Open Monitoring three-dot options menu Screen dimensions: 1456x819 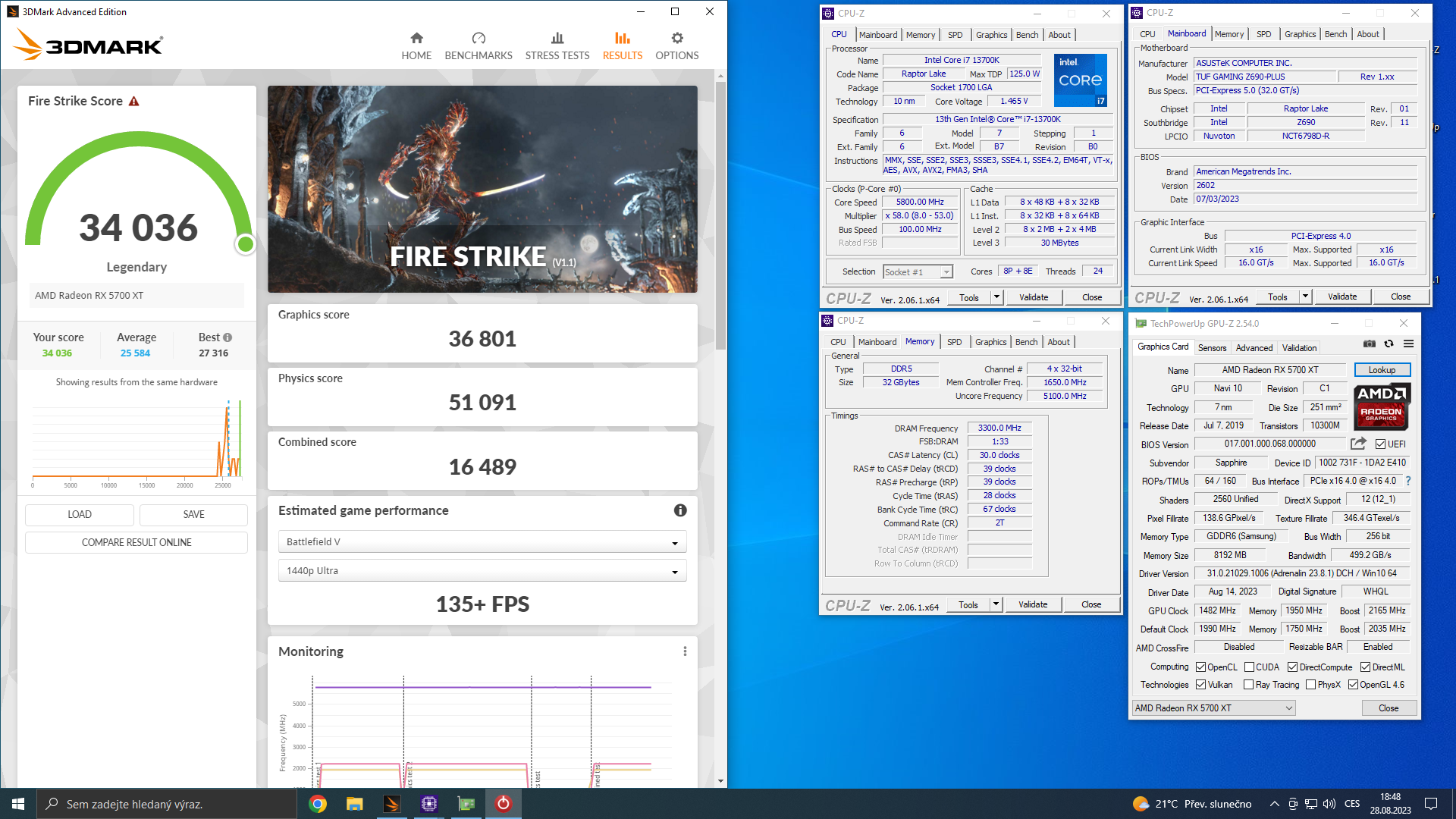[685, 651]
